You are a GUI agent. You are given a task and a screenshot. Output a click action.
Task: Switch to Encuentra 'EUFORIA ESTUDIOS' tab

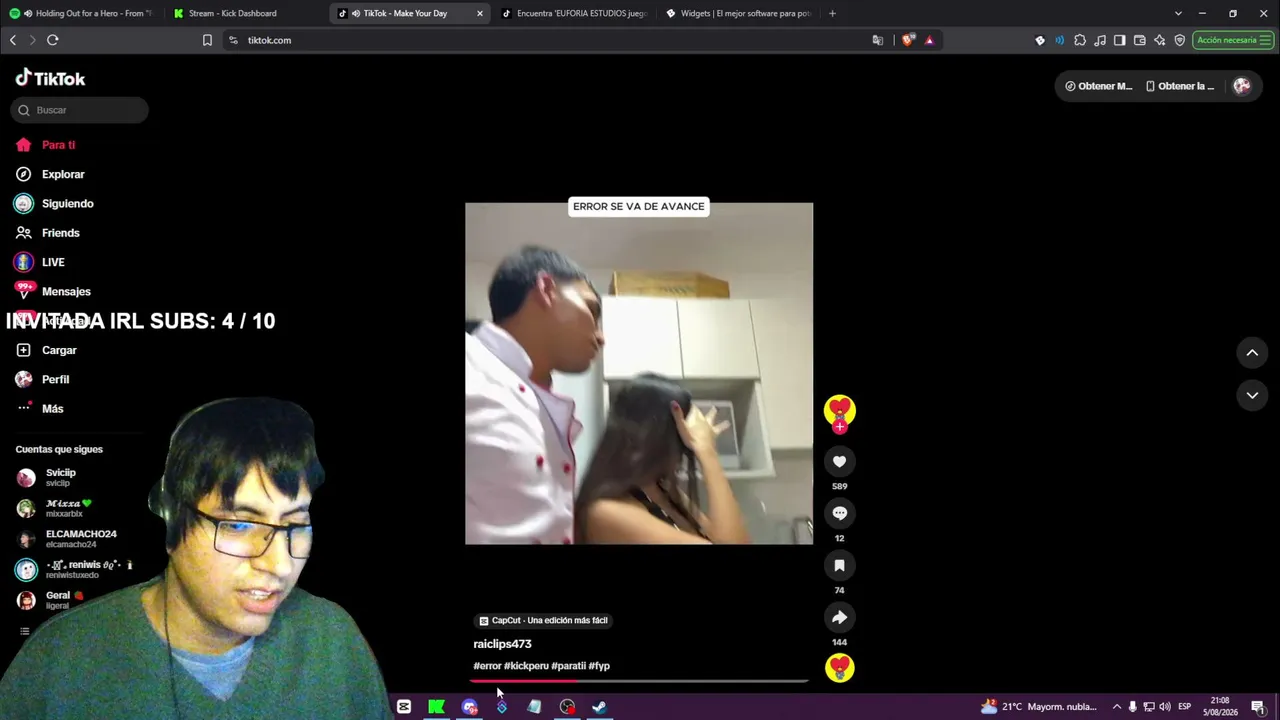tap(574, 13)
